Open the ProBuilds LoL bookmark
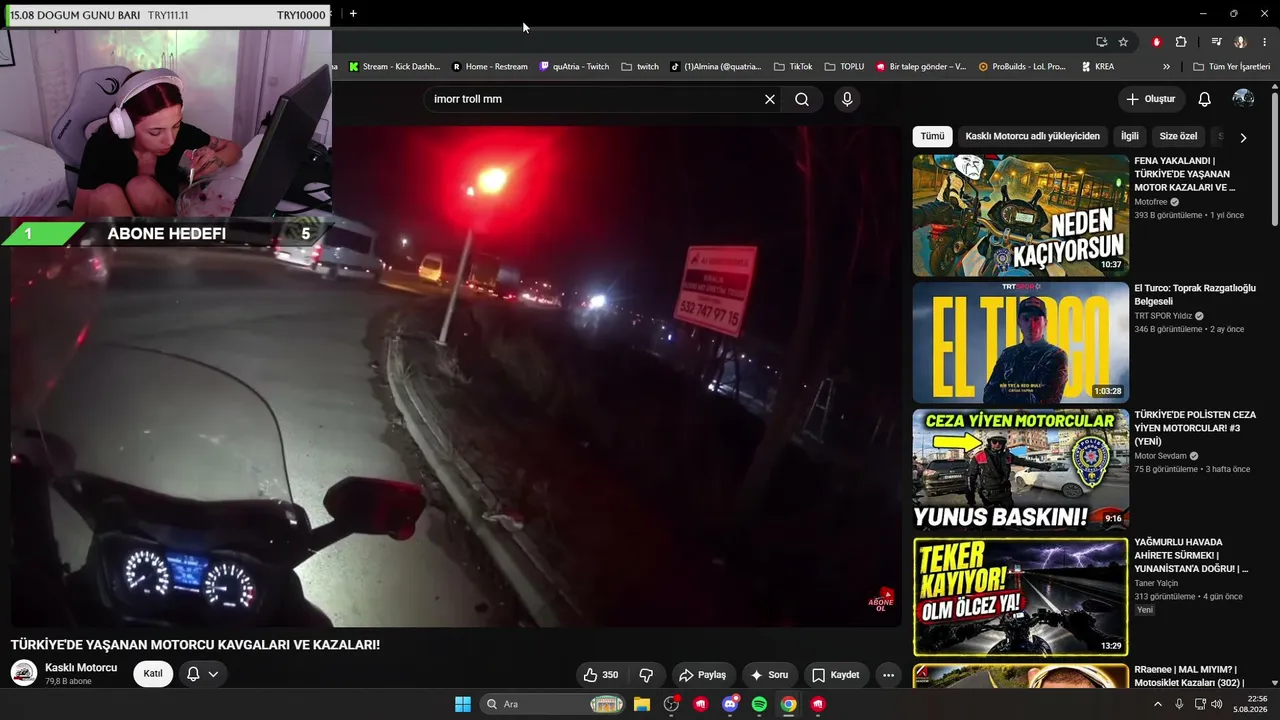This screenshot has width=1280, height=720. tap(1022, 67)
